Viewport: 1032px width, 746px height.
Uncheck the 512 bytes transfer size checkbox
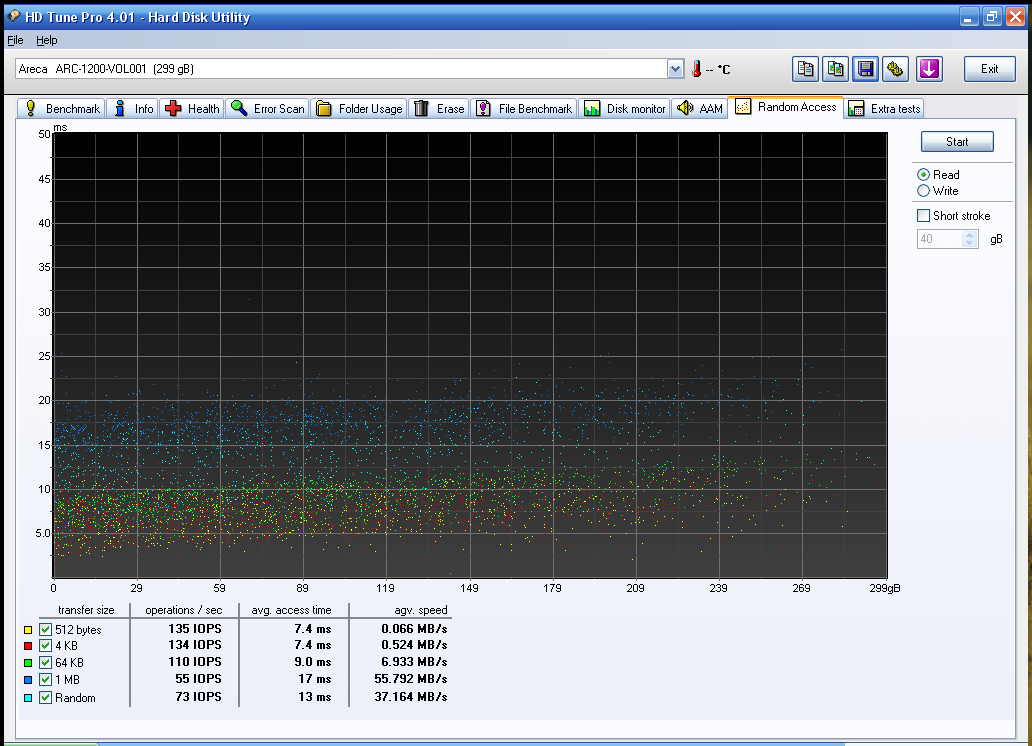click(45, 630)
